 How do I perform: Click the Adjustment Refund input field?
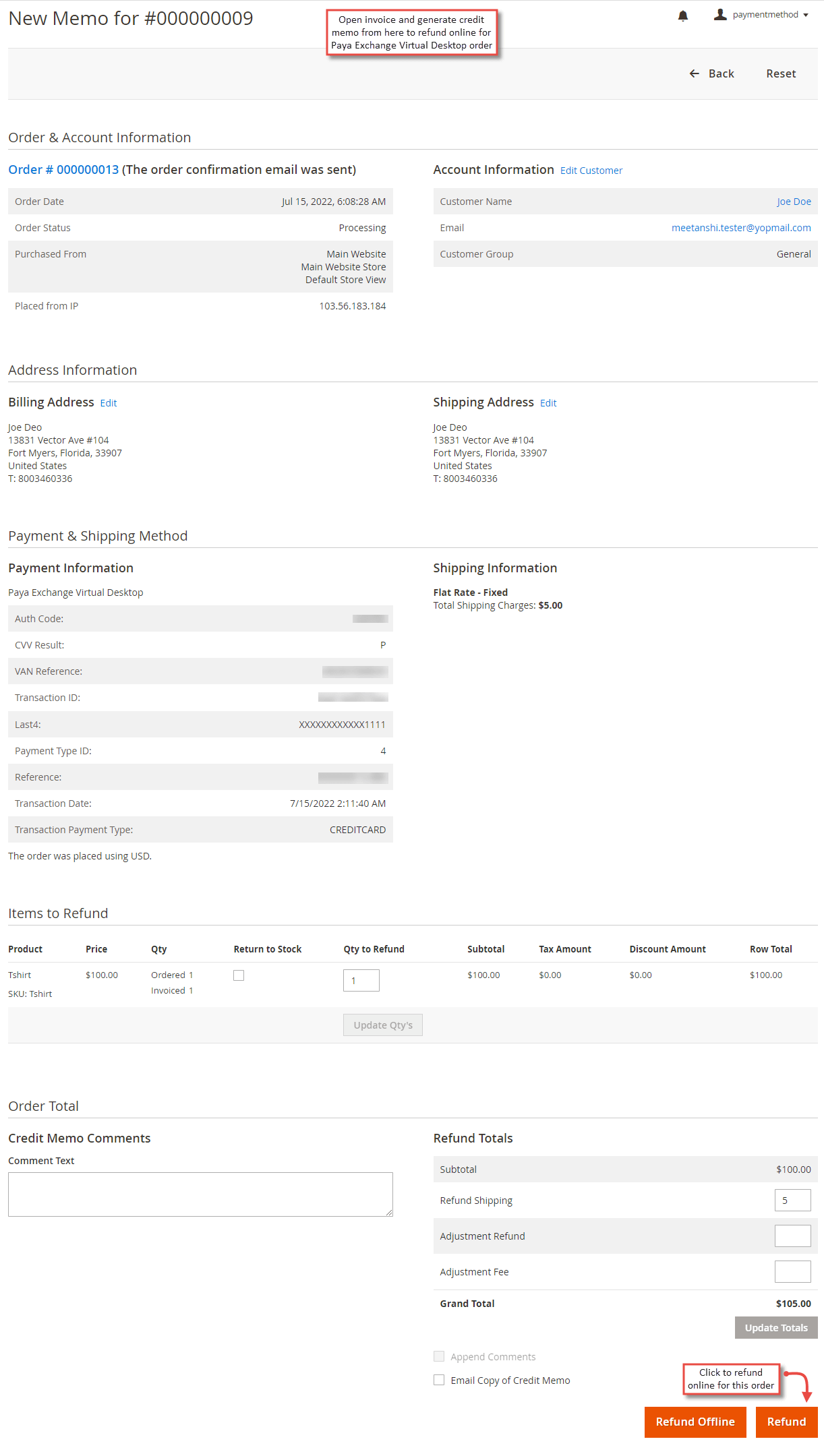point(793,1236)
